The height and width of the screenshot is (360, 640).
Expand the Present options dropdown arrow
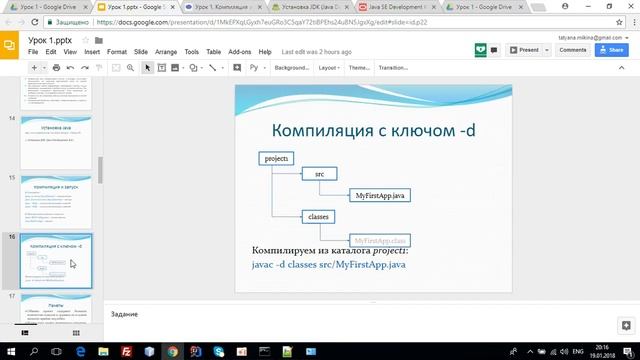(547, 50)
